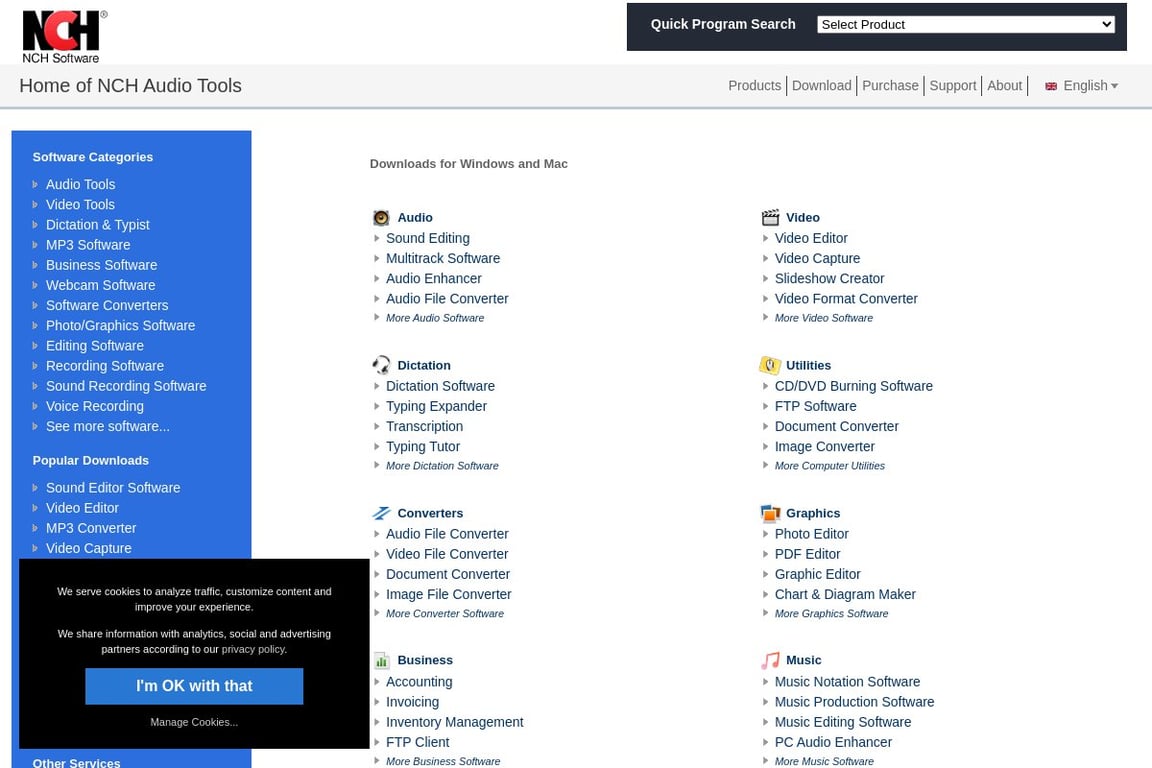Viewport: 1152px width, 768px height.
Task: Open the About menu item
Action: [x=1004, y=86]
